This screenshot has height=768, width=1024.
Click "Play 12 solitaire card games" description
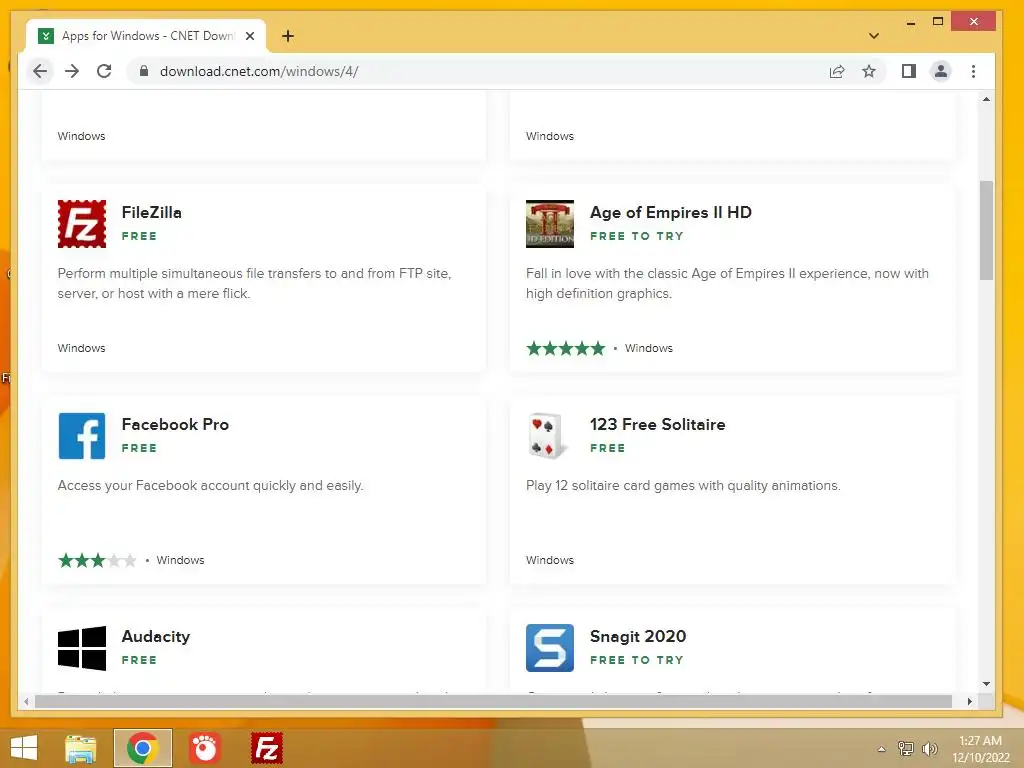[x=683, y=485]
